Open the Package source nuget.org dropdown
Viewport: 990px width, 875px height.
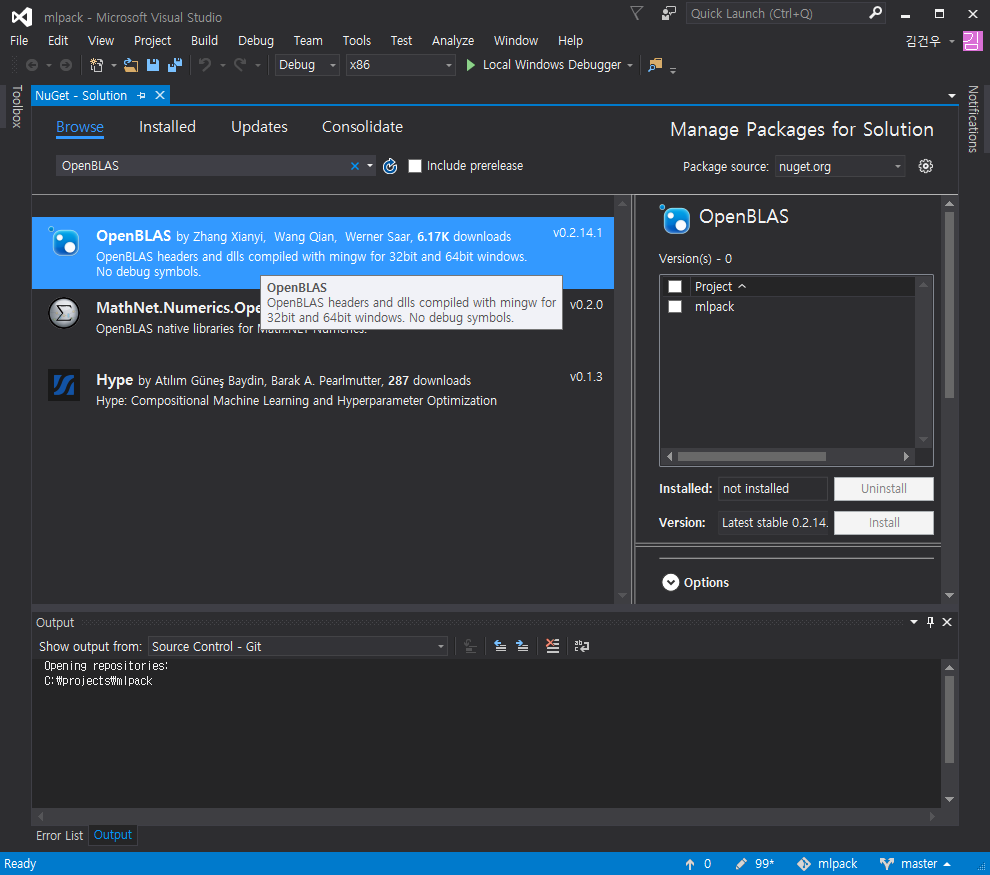840,167
